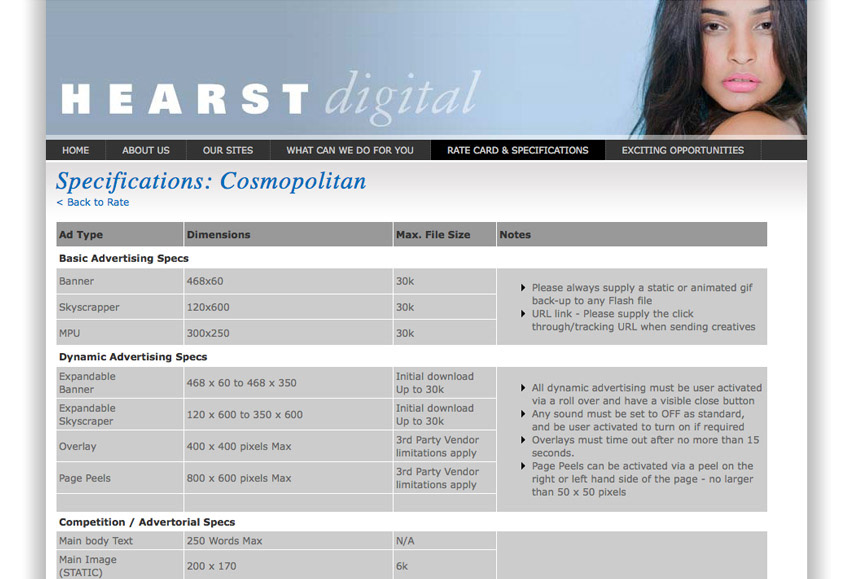Click the '300x250' dimensions cell
This screenshot has height=579, width=851.
(288, 333)
